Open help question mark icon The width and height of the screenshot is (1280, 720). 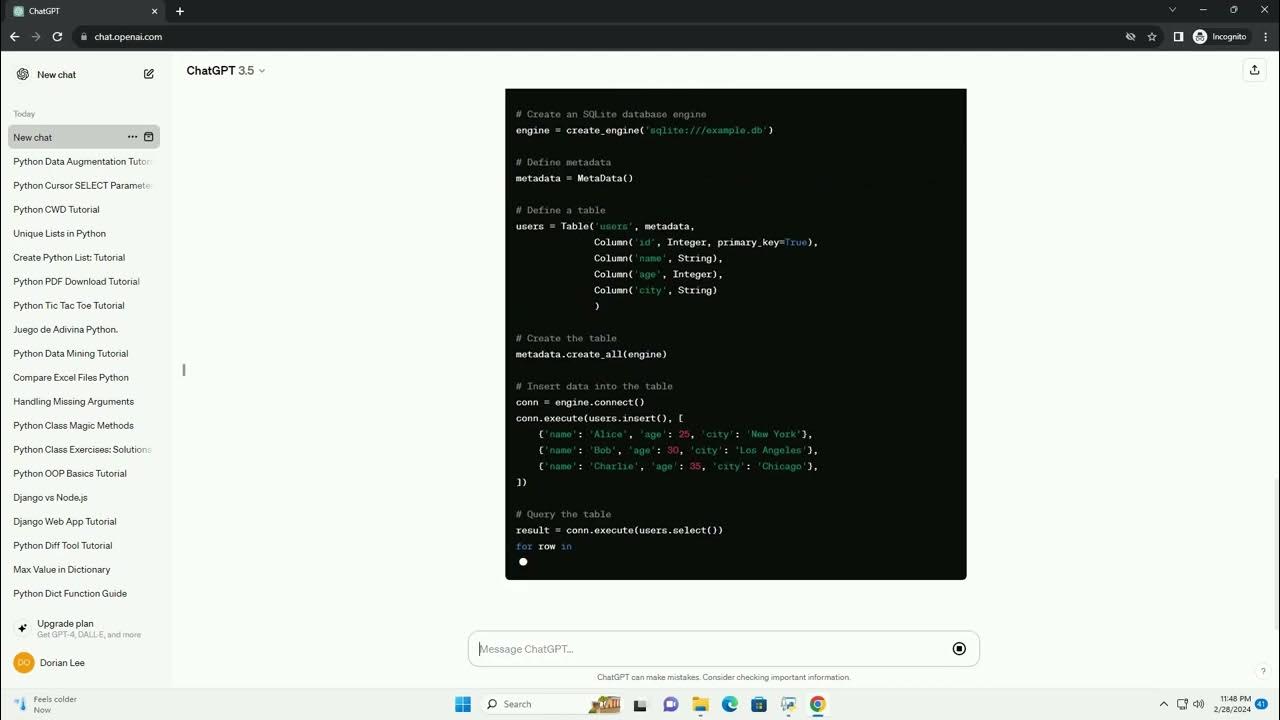[x=1263, y=671]
